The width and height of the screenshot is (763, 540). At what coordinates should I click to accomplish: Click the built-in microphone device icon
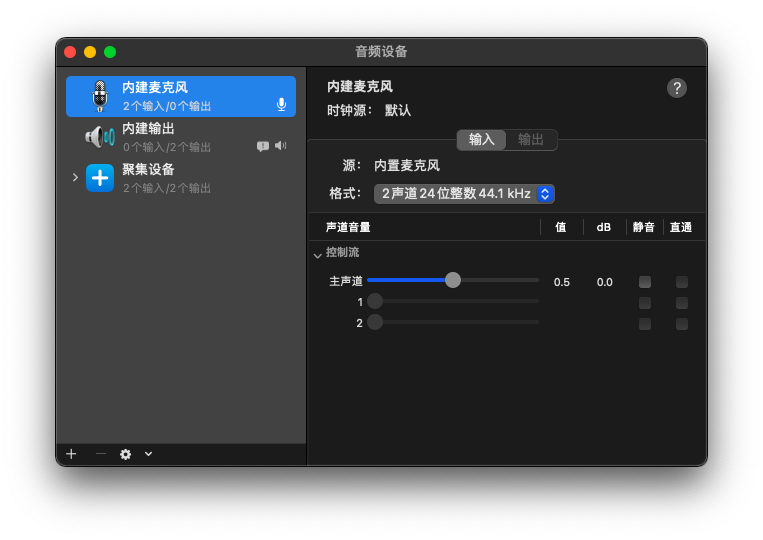99,96
